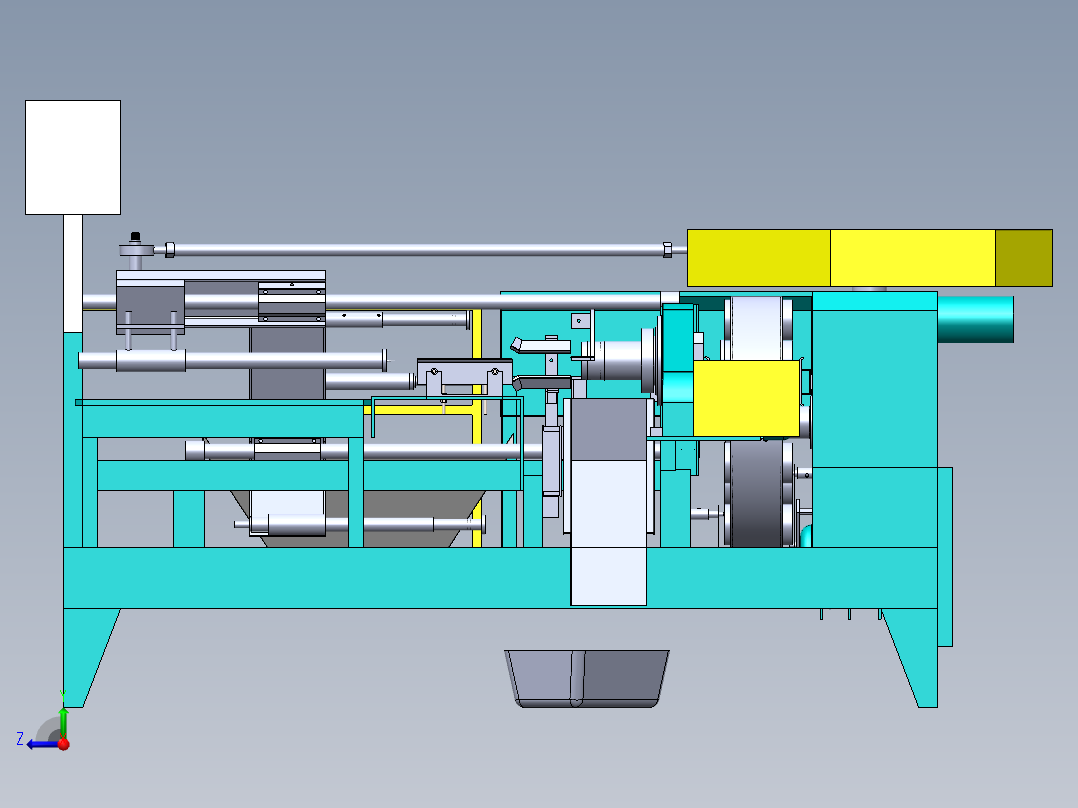Image resolution: width=1078 pixels, height=808 pixels.
Task: Select the black knob on the lever pivot
Action: coord(135,237)
